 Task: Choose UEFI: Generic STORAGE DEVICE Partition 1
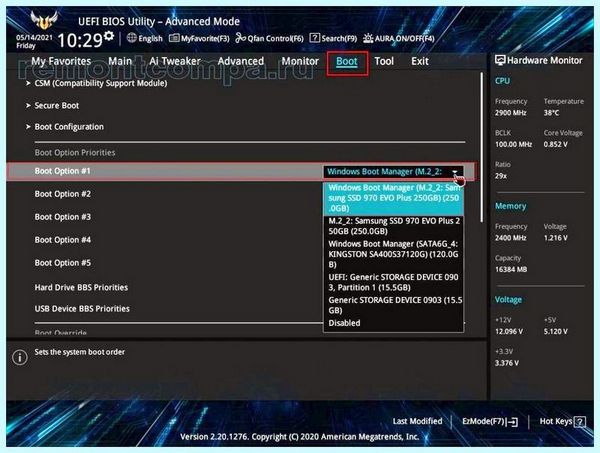coord(394,282)
